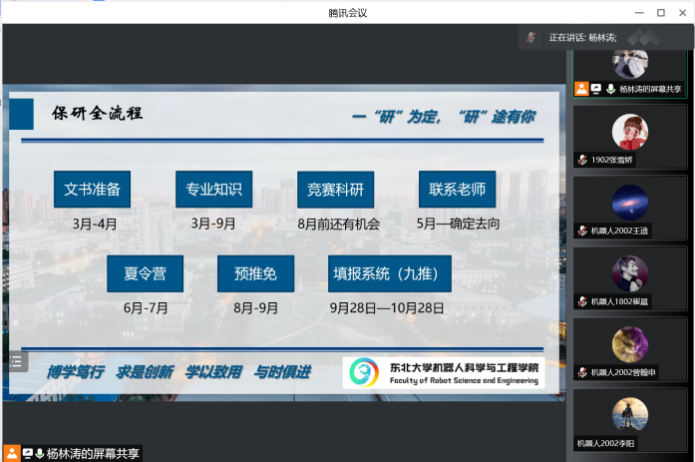Viewport: 695px width, 462px height.
Task: Click muted mic icon beside 机器人2002管翰申
Action: tap(582, 371)
